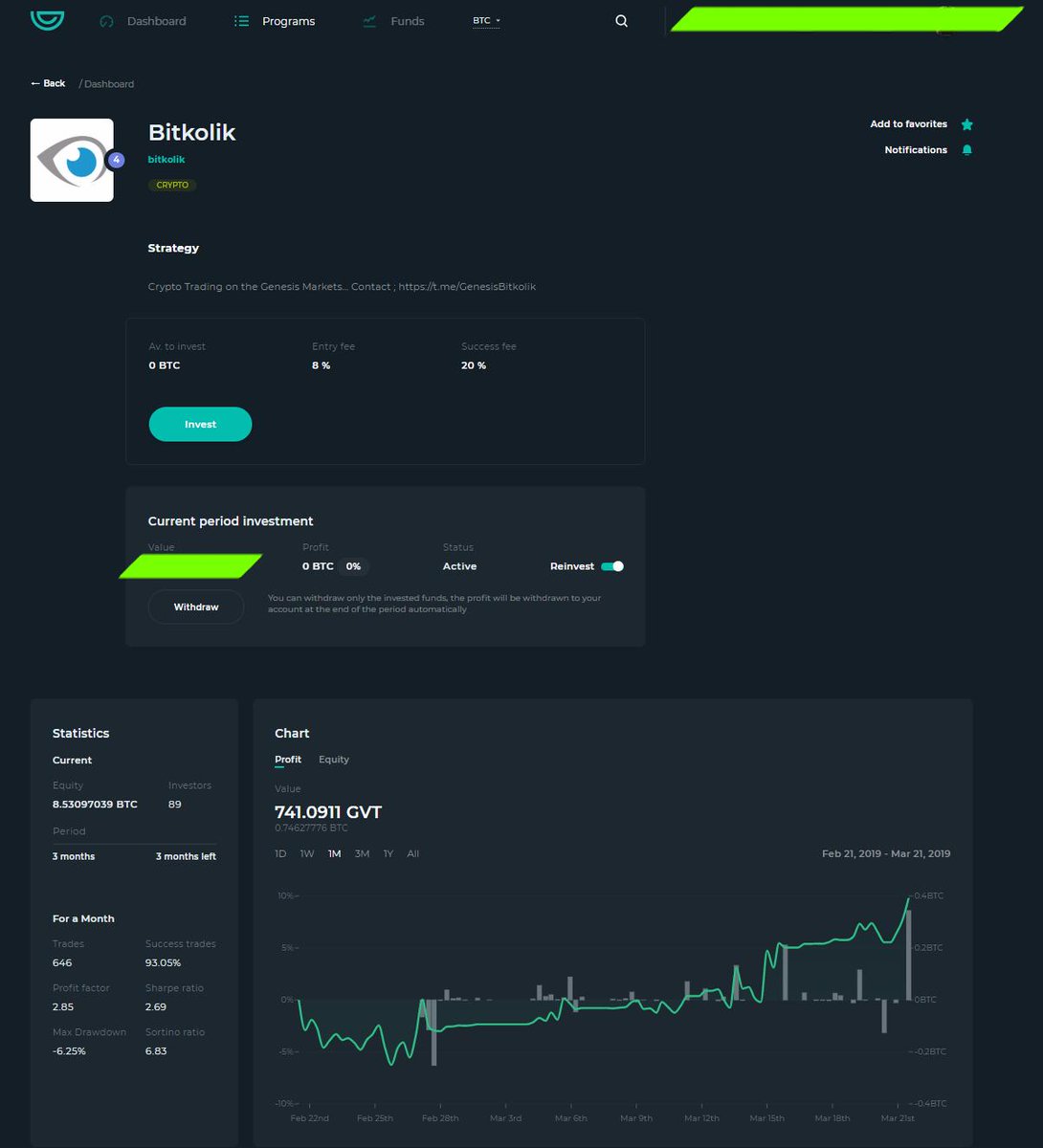Click the 3 months left text

[186, 856]
